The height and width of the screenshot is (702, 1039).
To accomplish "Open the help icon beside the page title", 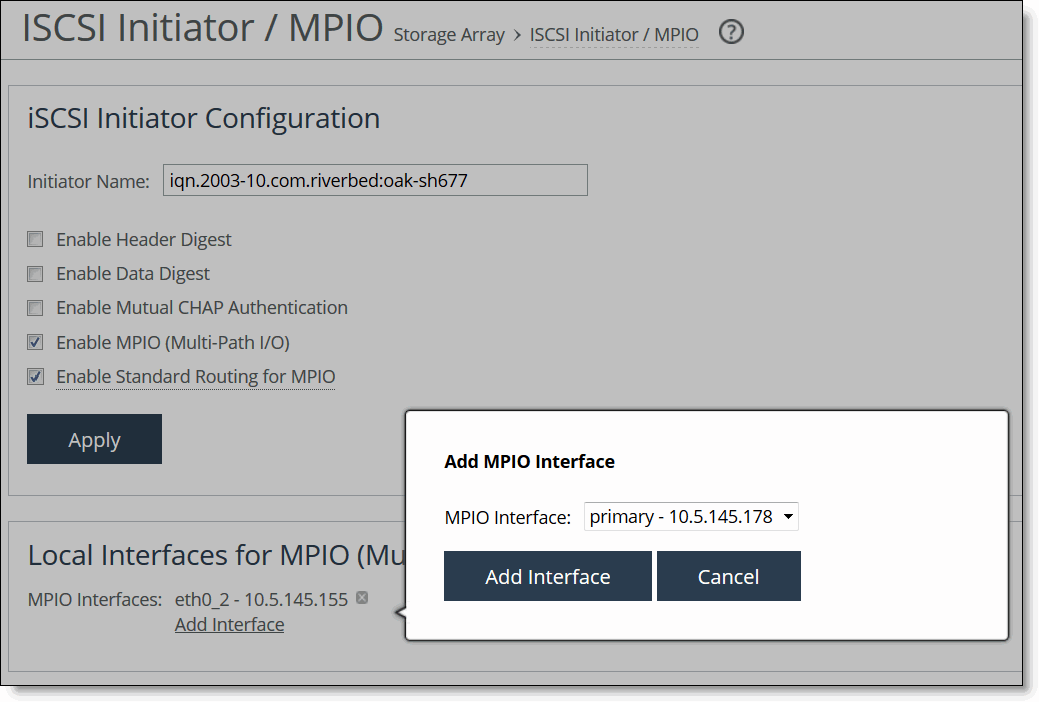I will click(x=730, y=32).
